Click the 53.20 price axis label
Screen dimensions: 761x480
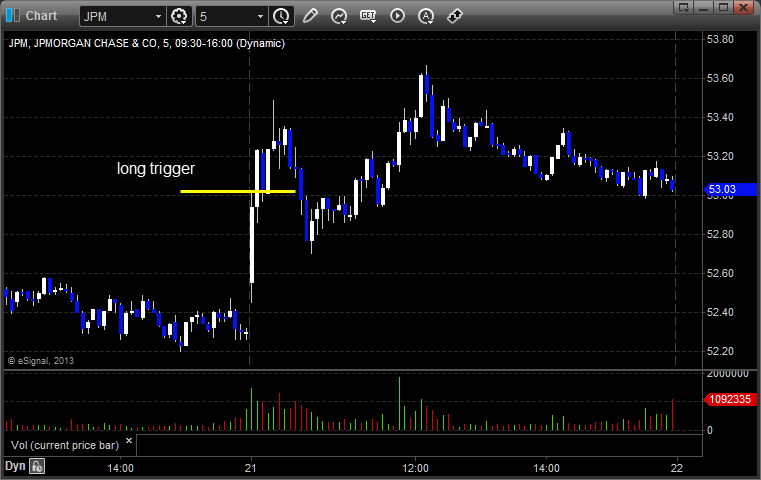coord(720,156)
